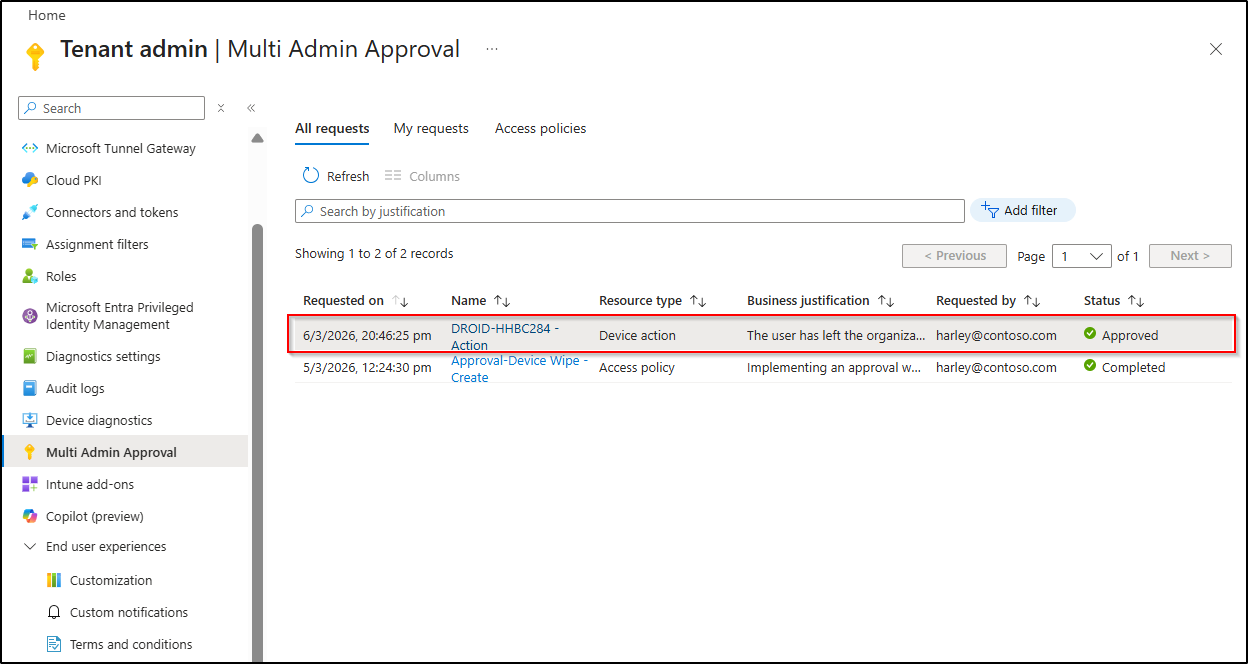The image size is (1248, 664).
Task: Switch to the Access policies tab
Action: click(x=540, y=128)
